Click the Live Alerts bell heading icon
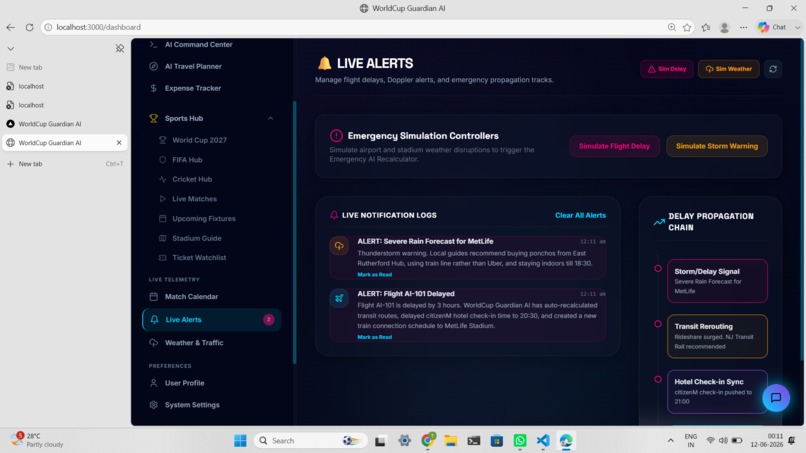806x453 pixels. tap(324, 63)
